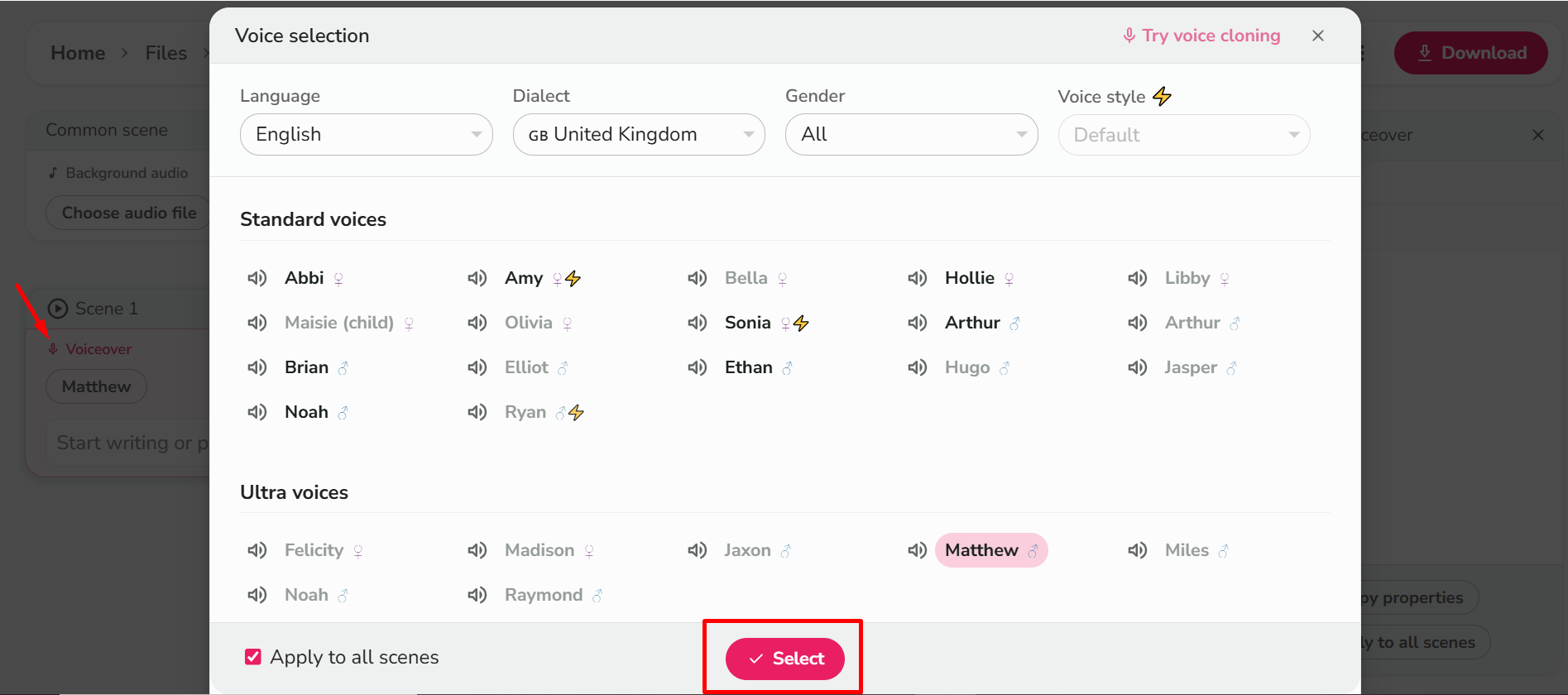Click the Select confirmation button
Screen dimensions: 1568x695
[784, 659]
